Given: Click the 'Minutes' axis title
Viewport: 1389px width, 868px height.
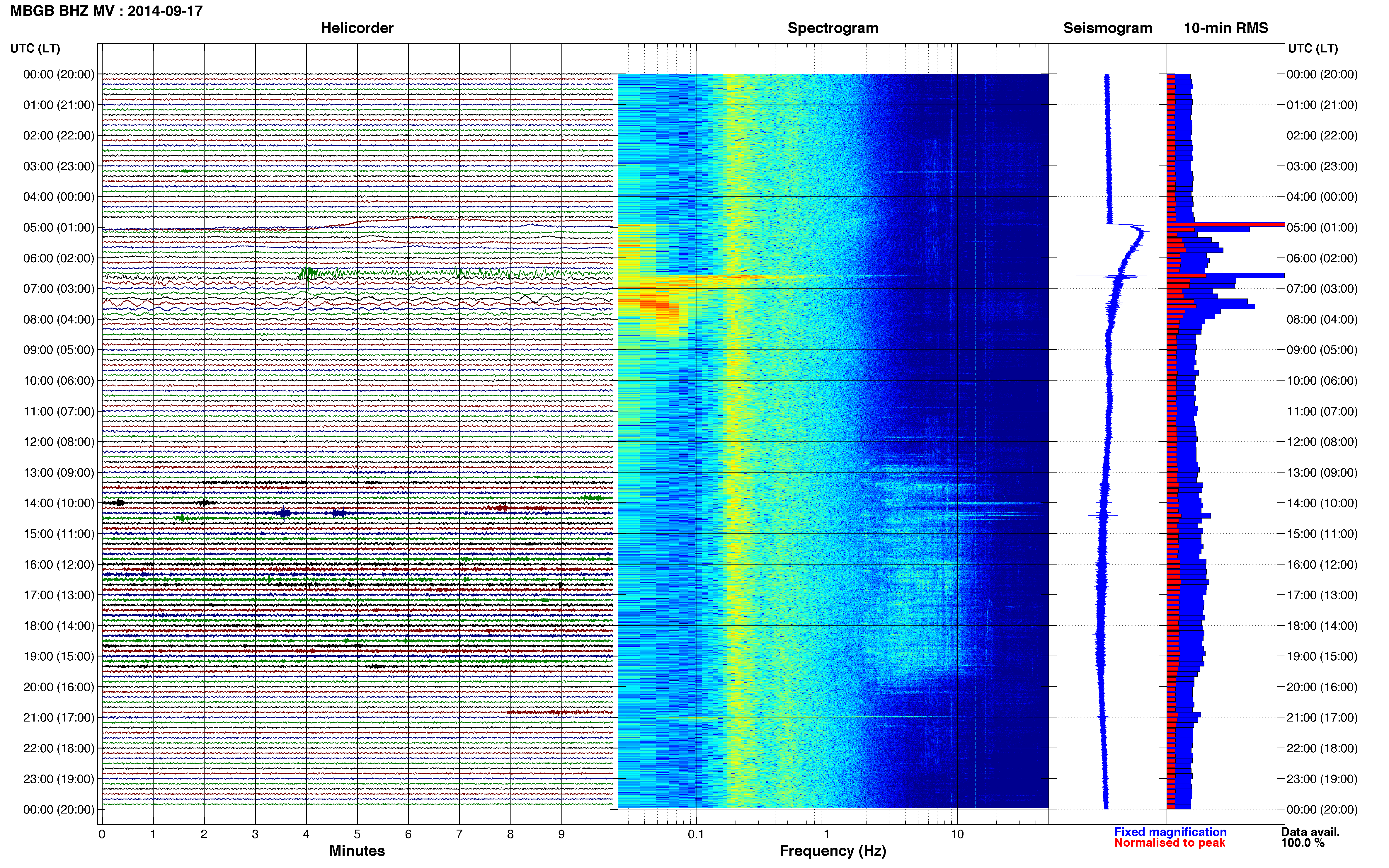Looking at the screenshot, I should coord(357,851).
